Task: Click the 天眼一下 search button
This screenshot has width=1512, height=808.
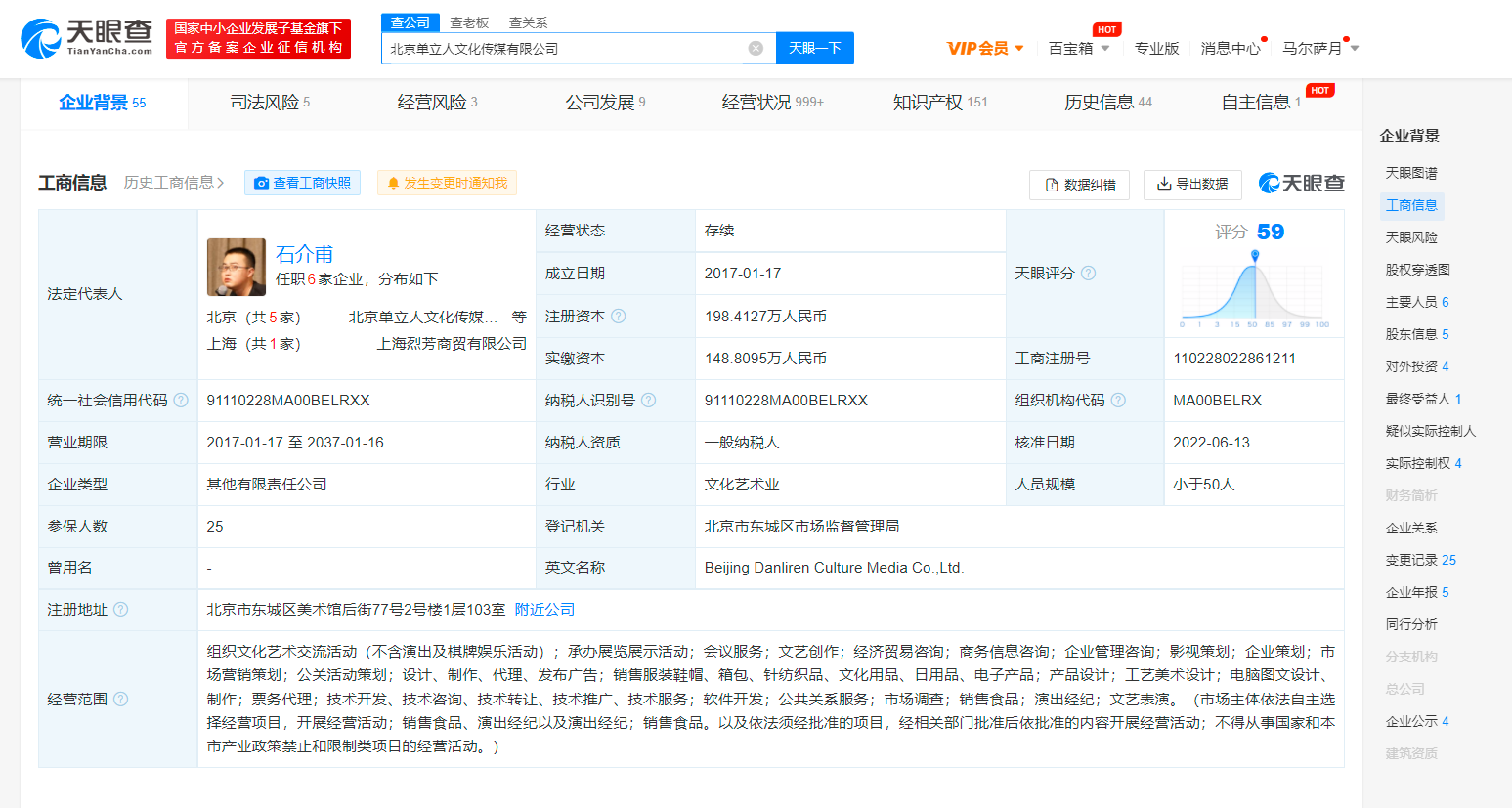Action: pyautogui.click(x=815, y=48)
